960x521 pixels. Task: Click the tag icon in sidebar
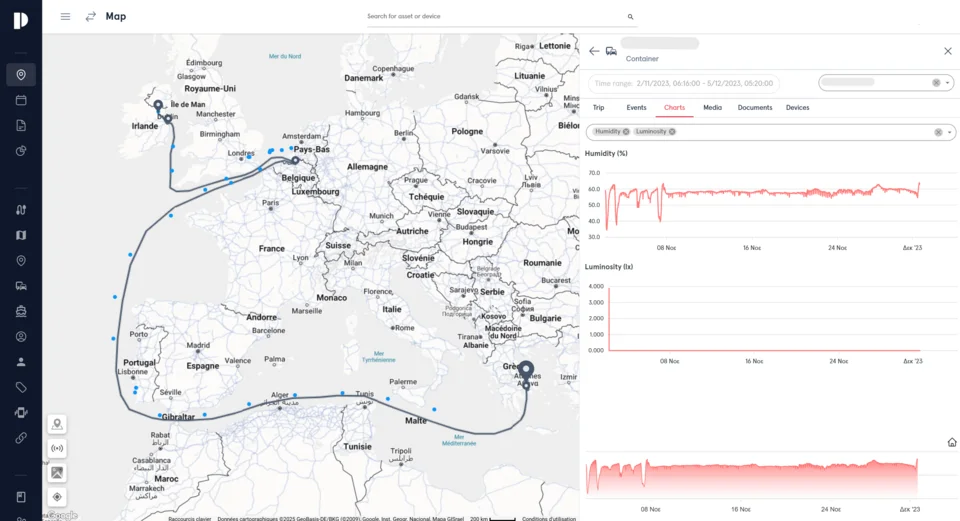click(21, 387)
